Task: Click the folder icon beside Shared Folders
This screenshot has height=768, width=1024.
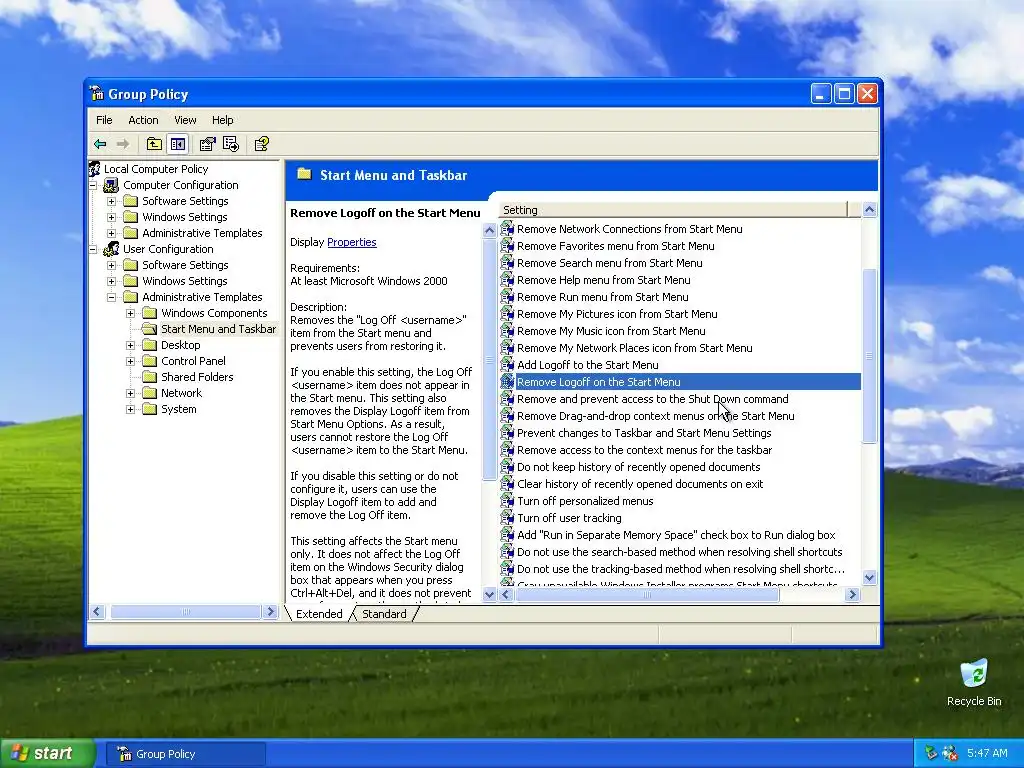Action: [x=150, y=377]
